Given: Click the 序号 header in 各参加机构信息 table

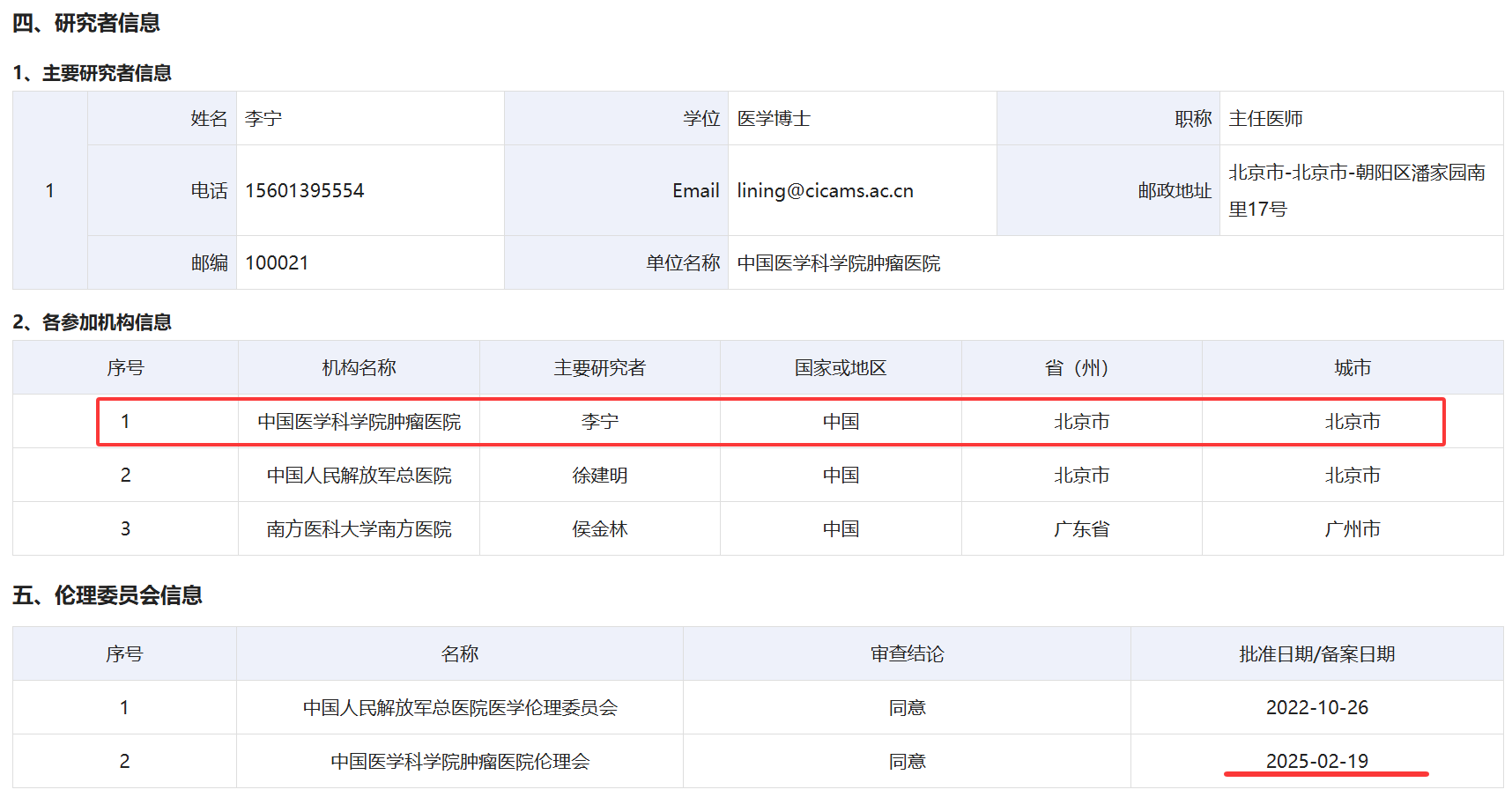Looking at the screenshot, I should (125, 367).
